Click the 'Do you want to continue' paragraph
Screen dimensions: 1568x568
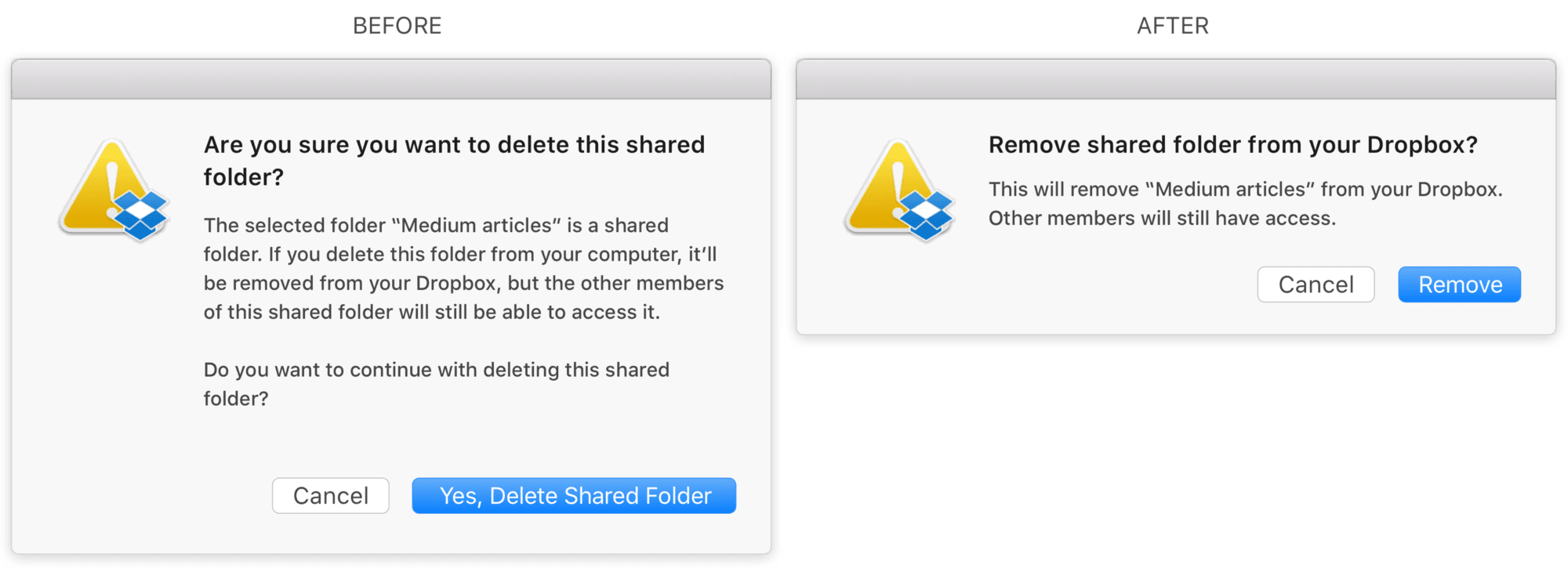[x=437, y=384]
